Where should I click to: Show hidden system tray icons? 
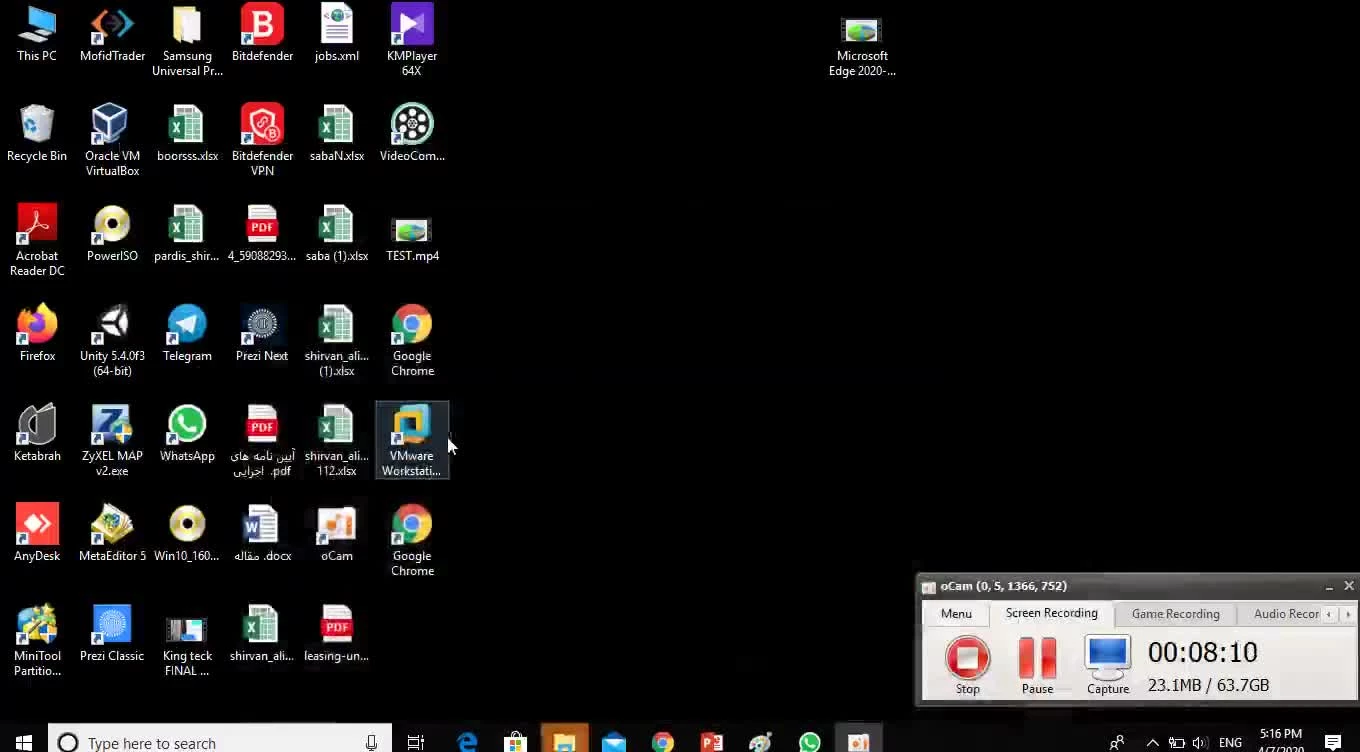[1152, 743]
